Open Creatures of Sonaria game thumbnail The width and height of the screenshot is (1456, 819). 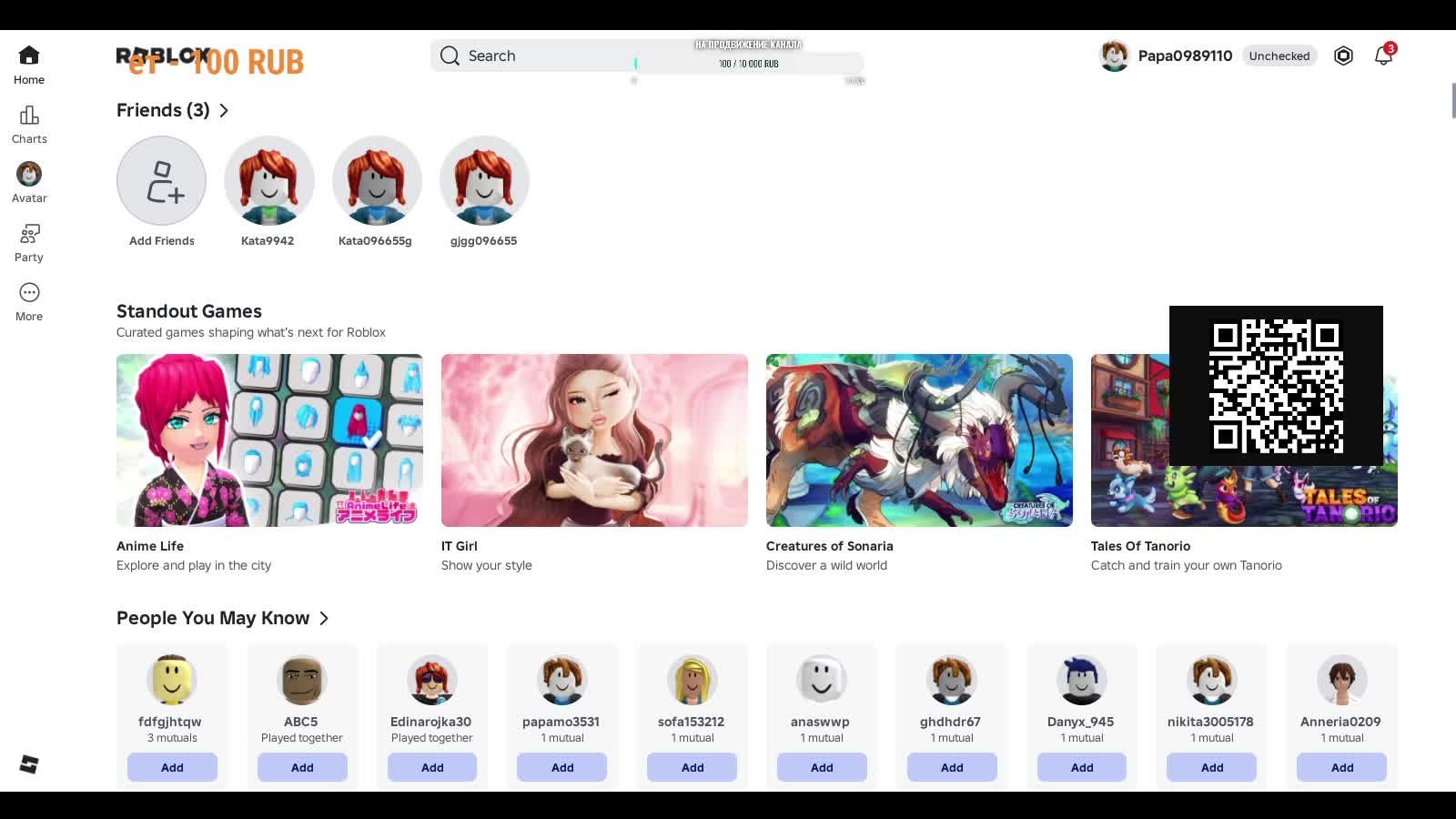click(919, 440)
